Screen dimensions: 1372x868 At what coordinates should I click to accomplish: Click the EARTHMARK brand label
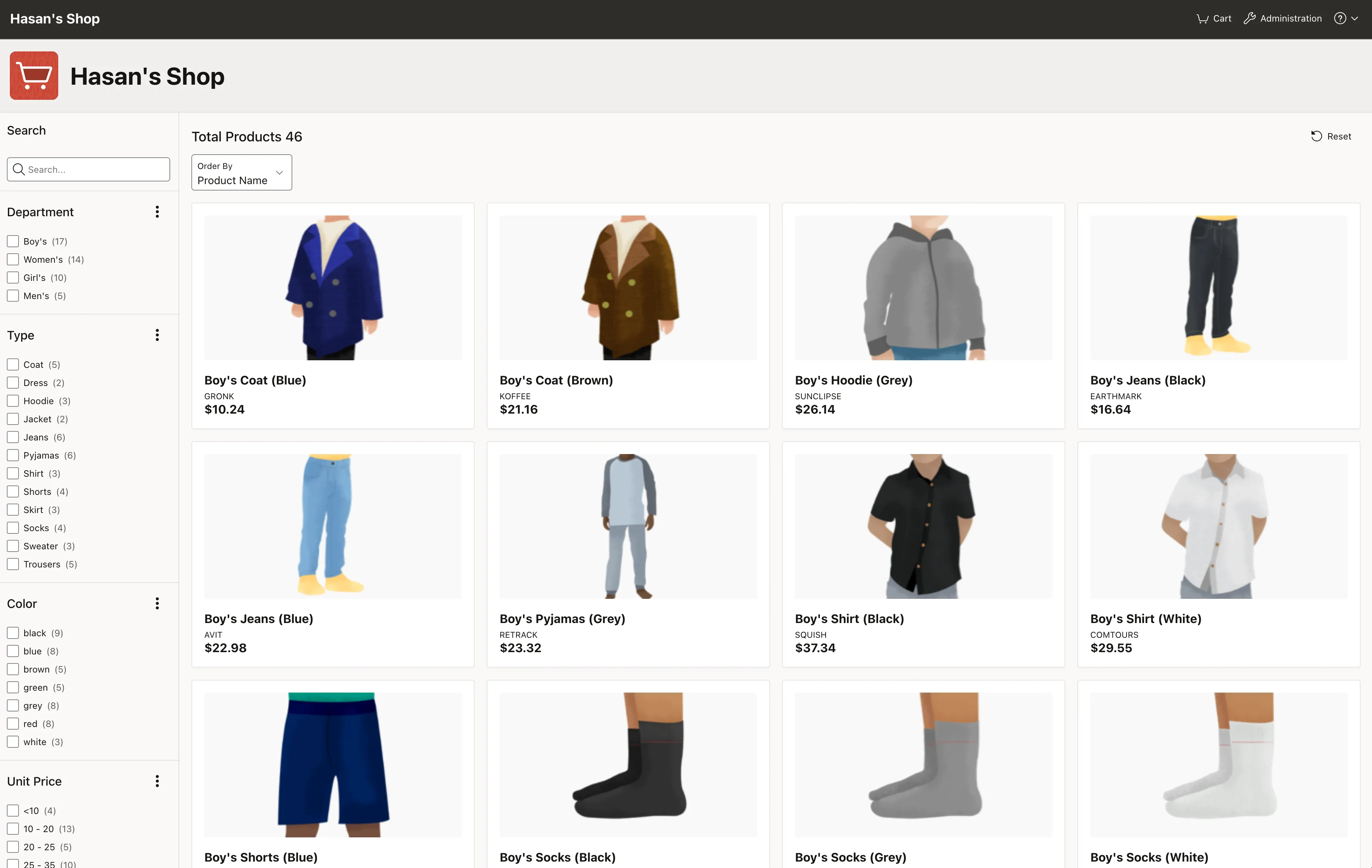point(1116,397)
